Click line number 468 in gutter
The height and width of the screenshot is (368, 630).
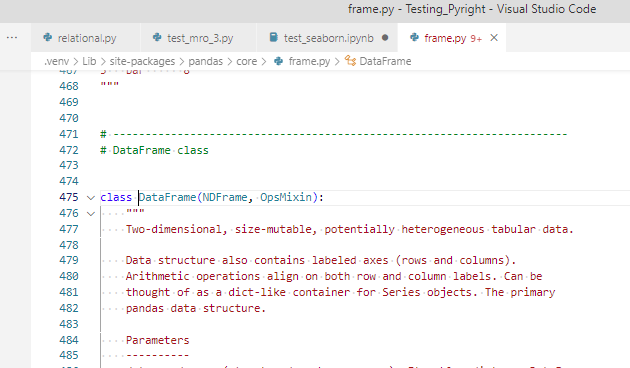pos(69,86)
